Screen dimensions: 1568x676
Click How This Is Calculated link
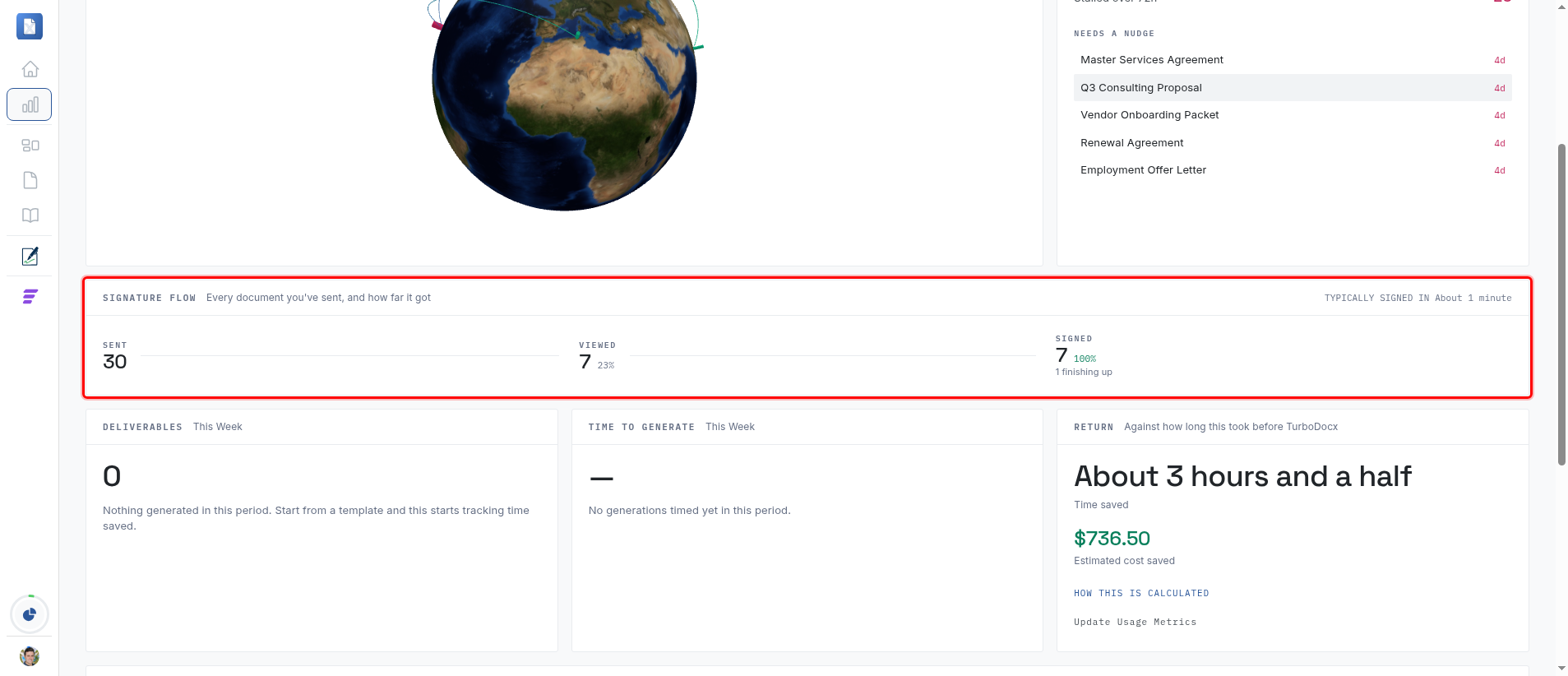1141,593
